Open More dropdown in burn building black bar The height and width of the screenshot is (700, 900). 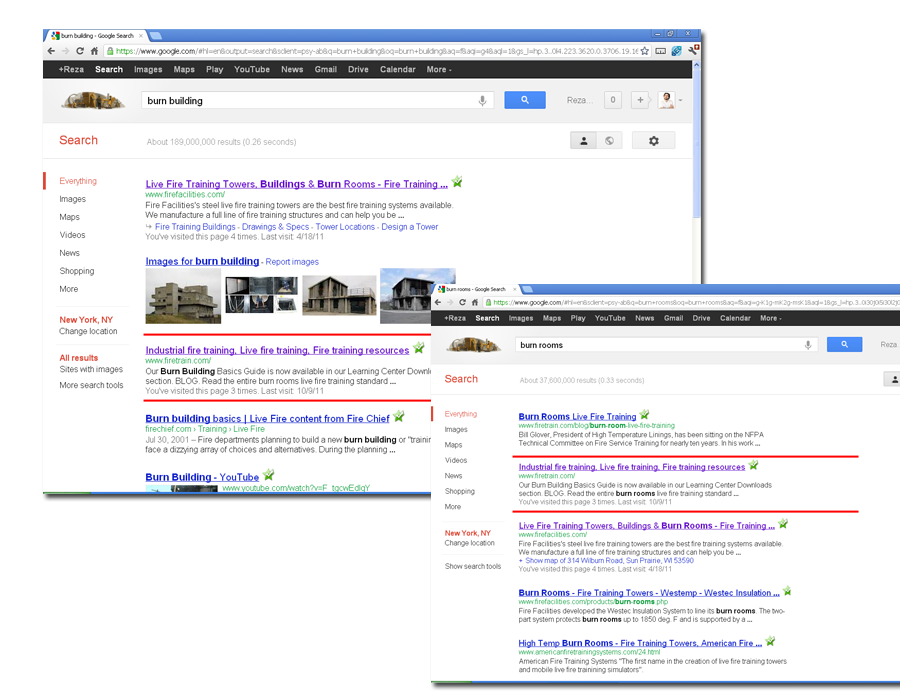point(439,69)
